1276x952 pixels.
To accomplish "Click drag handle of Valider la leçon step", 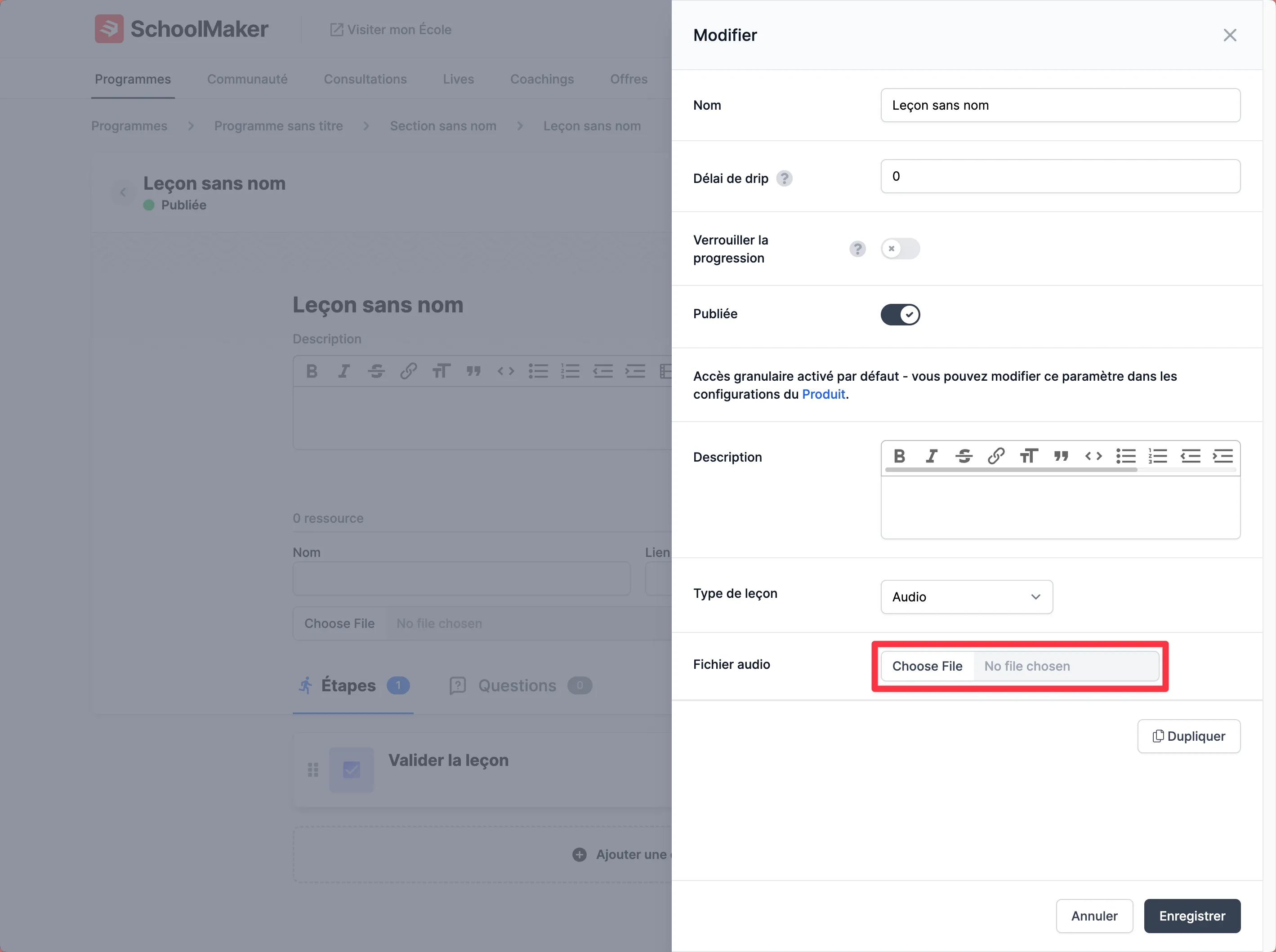I will [x=313, y=770].
